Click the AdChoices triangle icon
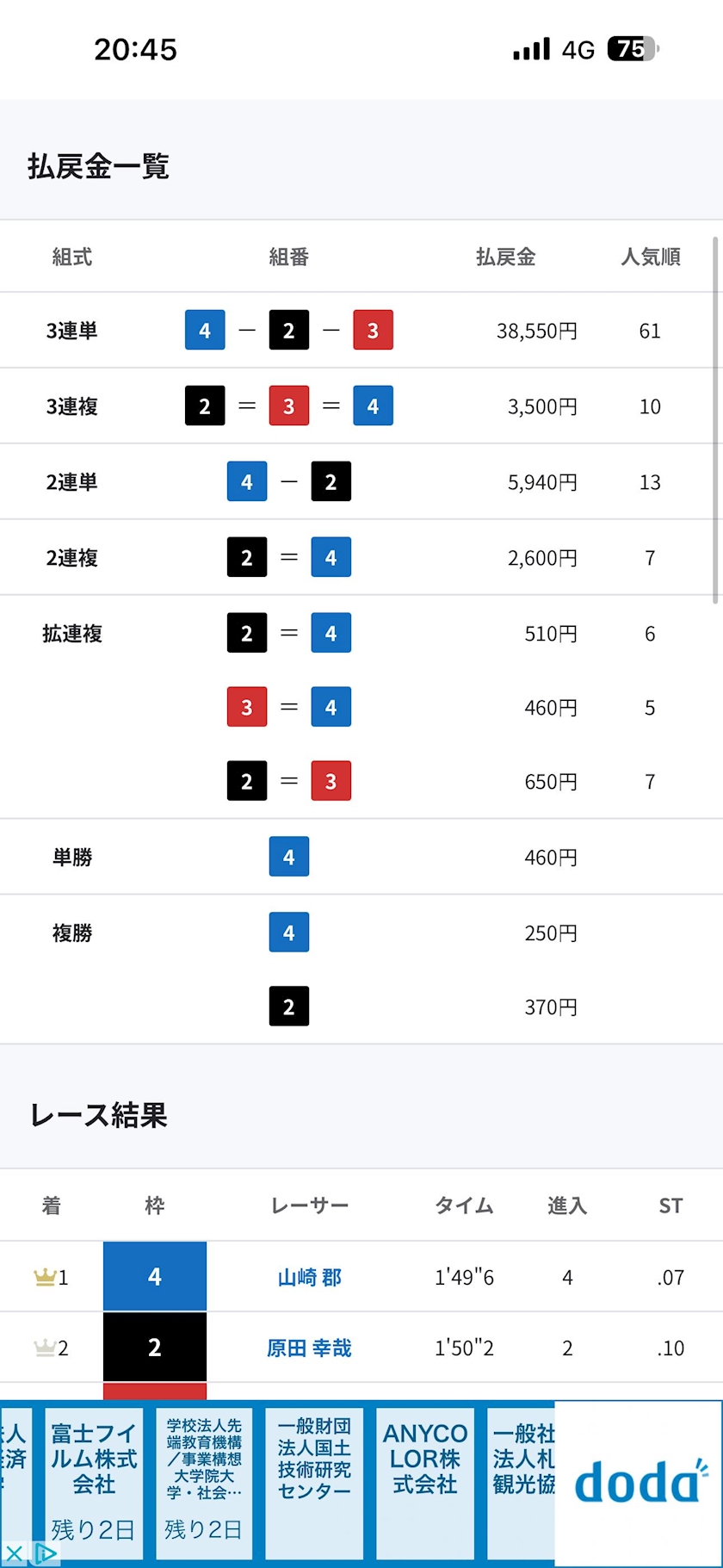Screen dimensions: 723x1568 46,1553
